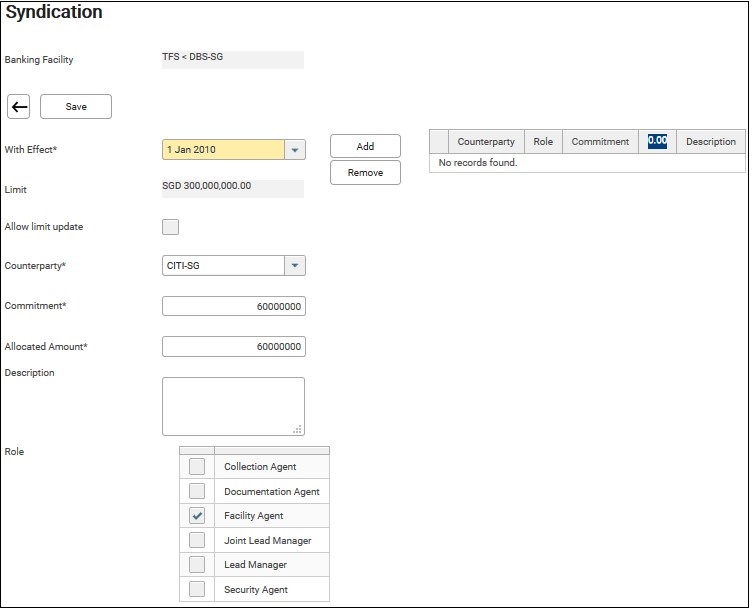Click the Commitment column header
752x609 pixels.
[600, 142]
